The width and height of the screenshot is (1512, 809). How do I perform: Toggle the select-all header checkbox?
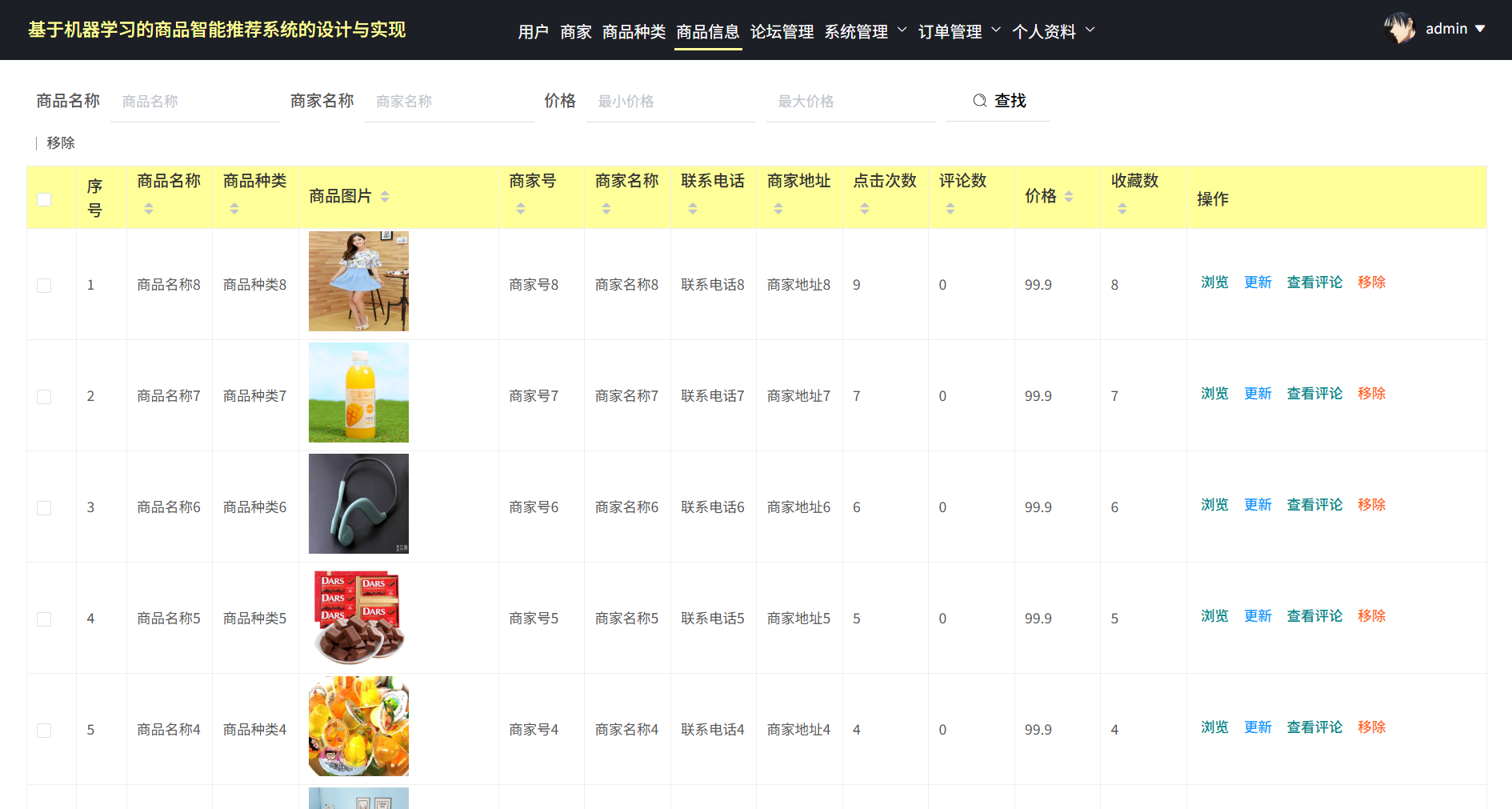[x=44, y=199]
